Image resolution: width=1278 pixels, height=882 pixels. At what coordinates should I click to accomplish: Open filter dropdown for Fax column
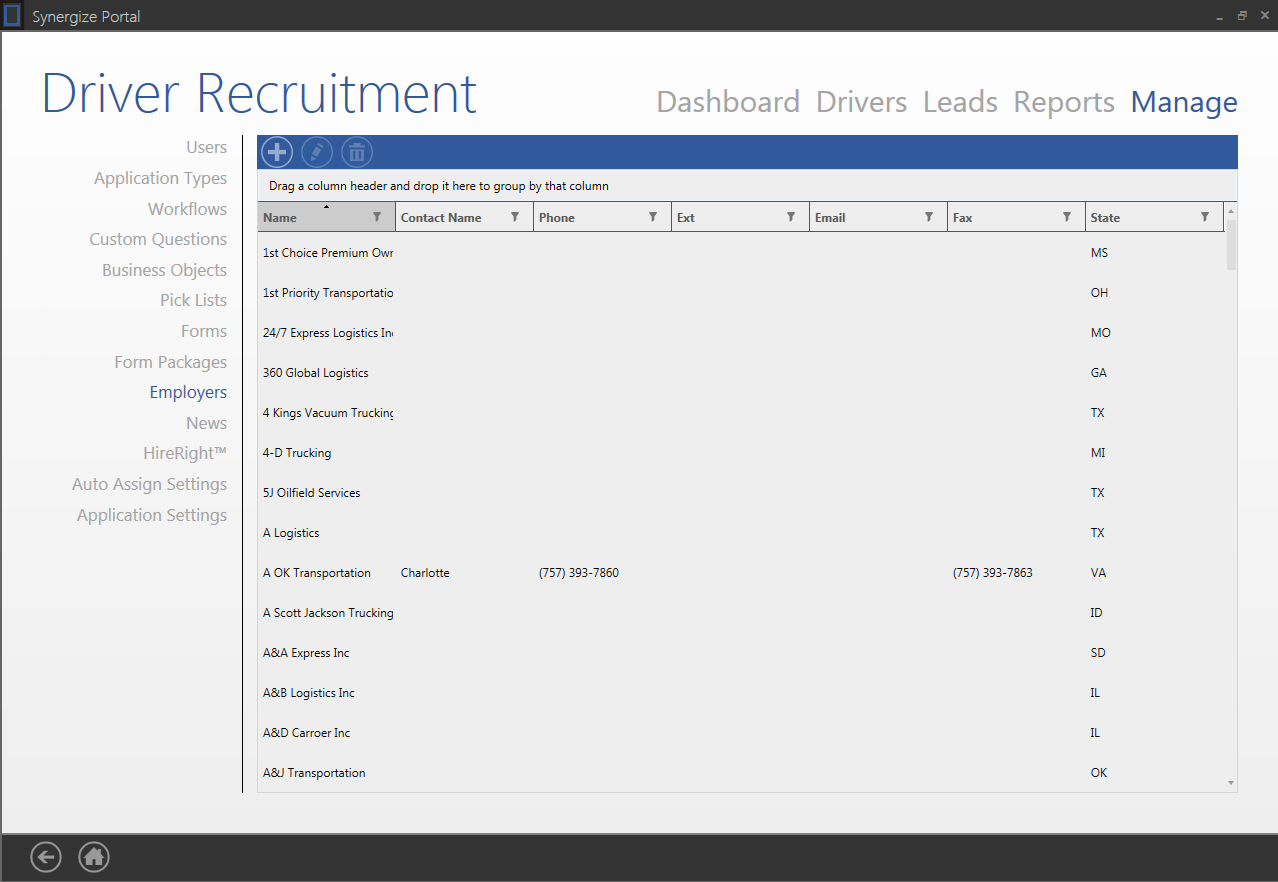coord(1067,217)
